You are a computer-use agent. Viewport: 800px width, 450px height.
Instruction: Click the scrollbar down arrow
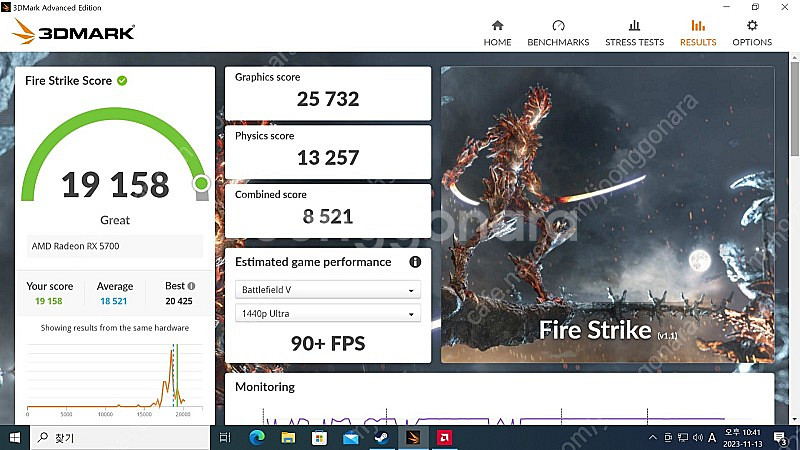[x=794, y=420]
